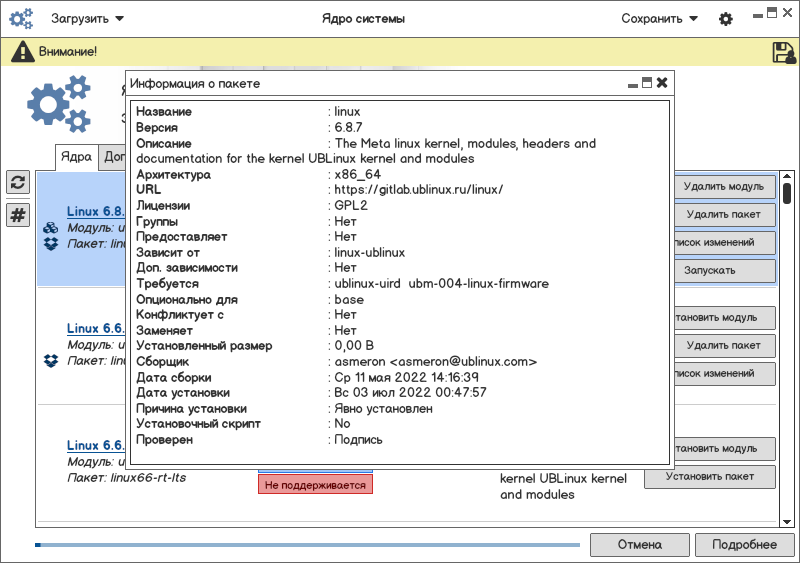Switch to the Ядра tab
Screen dimensions: 800x563
pyautogui.click(x=77, y=157)
